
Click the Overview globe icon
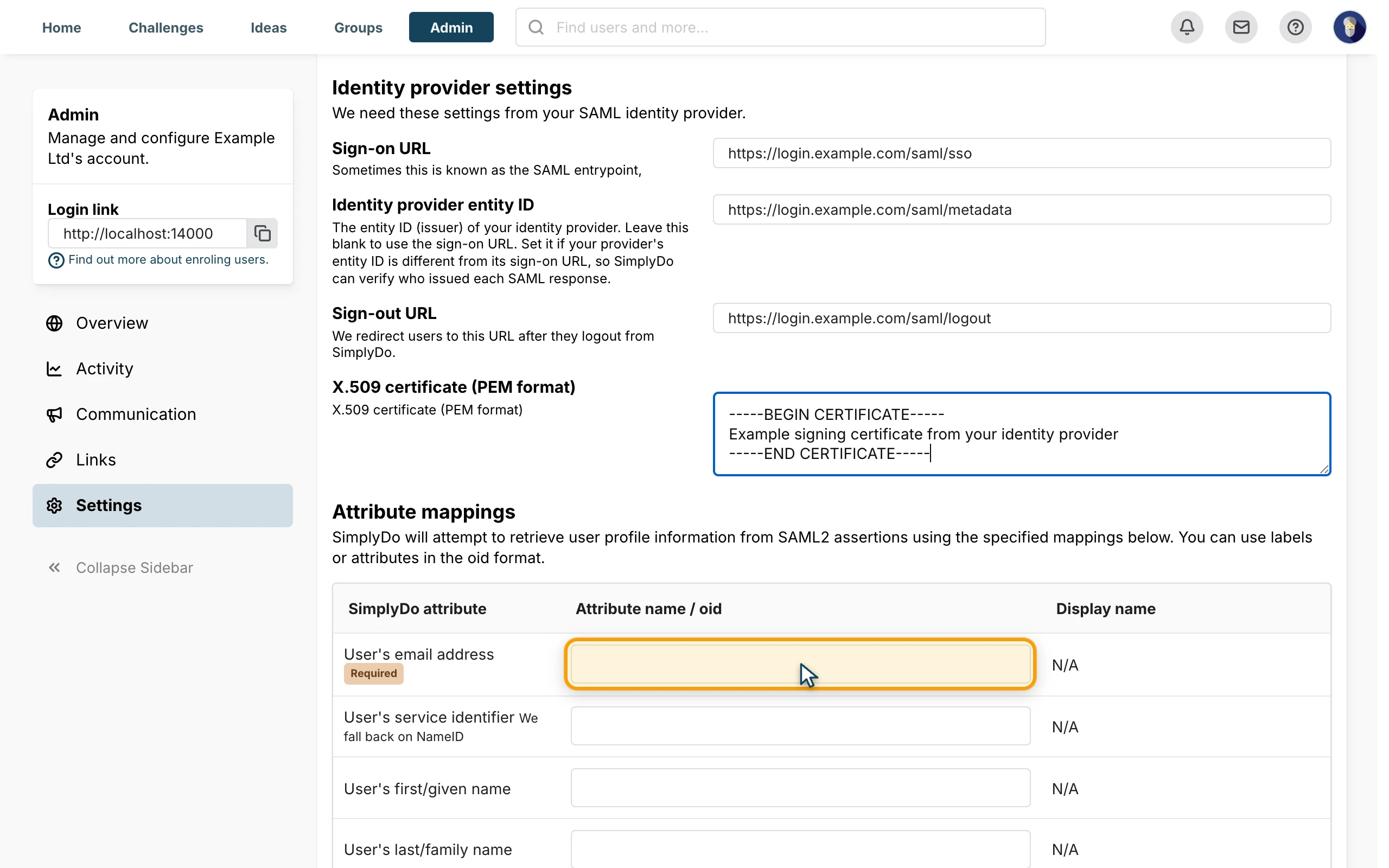pos(54,323)
